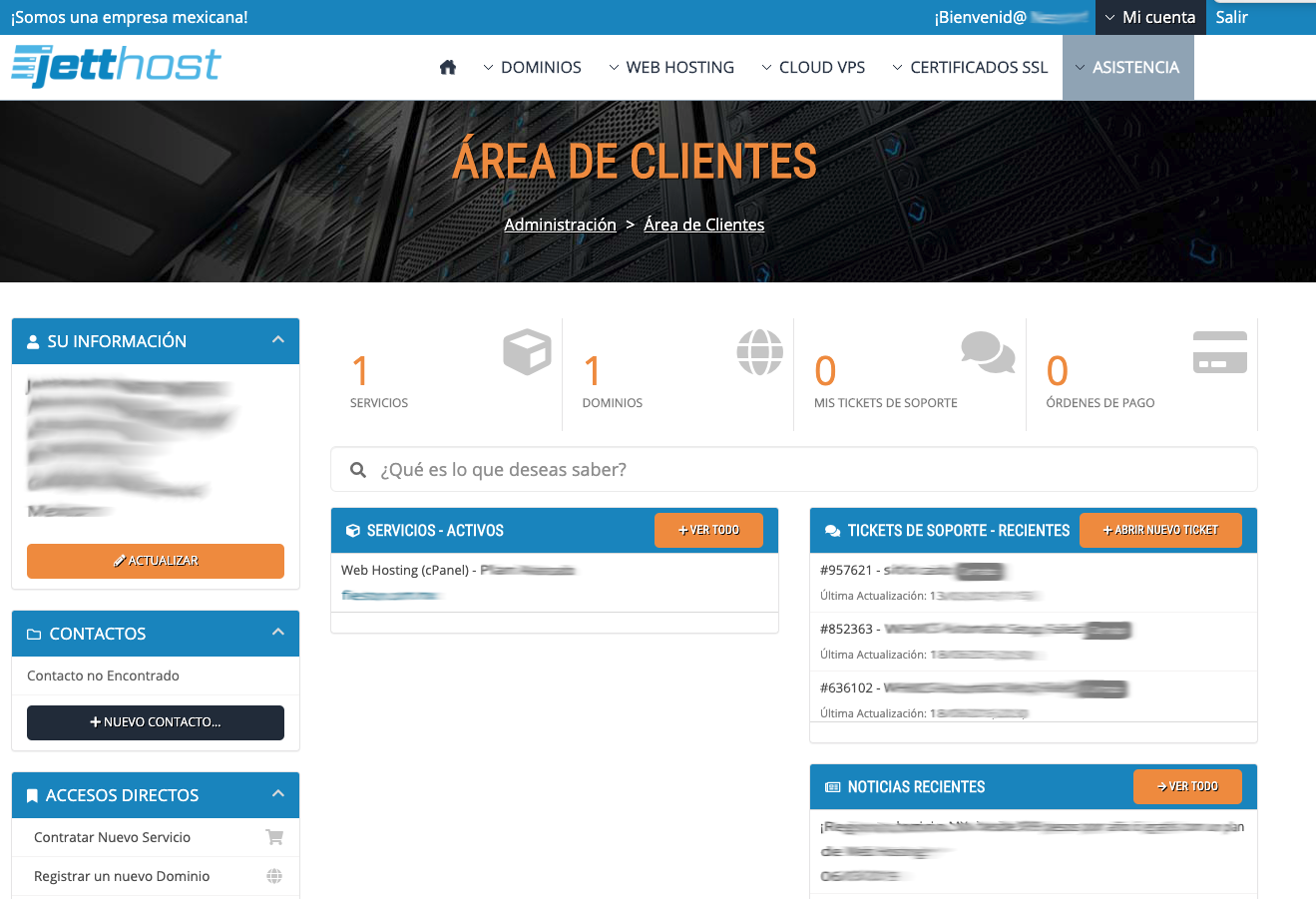
Task: Follow the Administración breadcrumb link
Action: coord(560,225)
